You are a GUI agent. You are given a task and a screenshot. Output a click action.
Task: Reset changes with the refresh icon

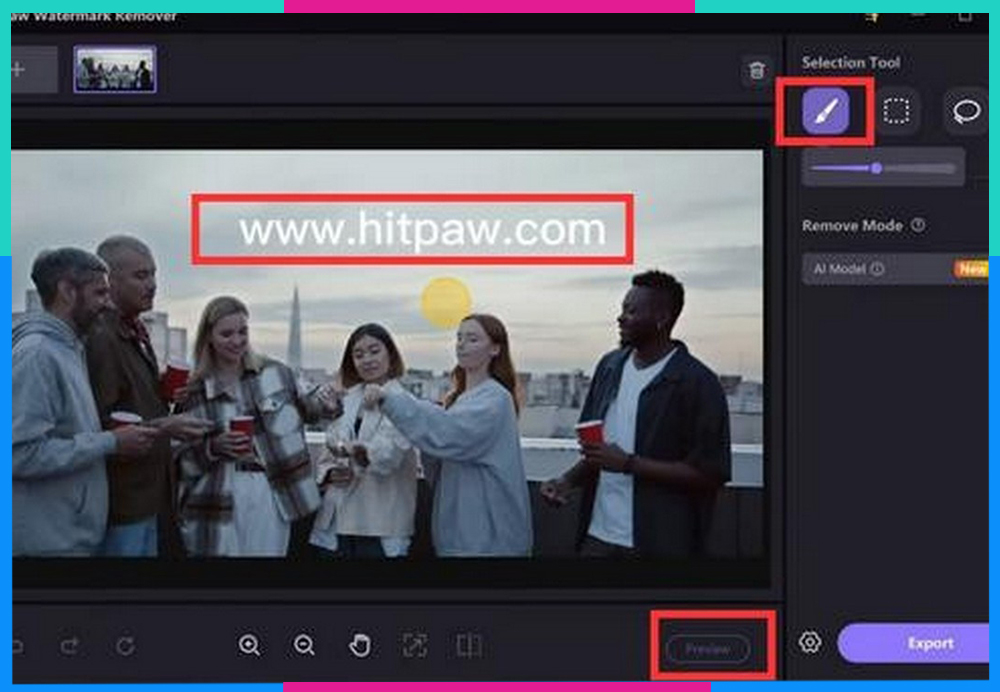coord(125,646)
